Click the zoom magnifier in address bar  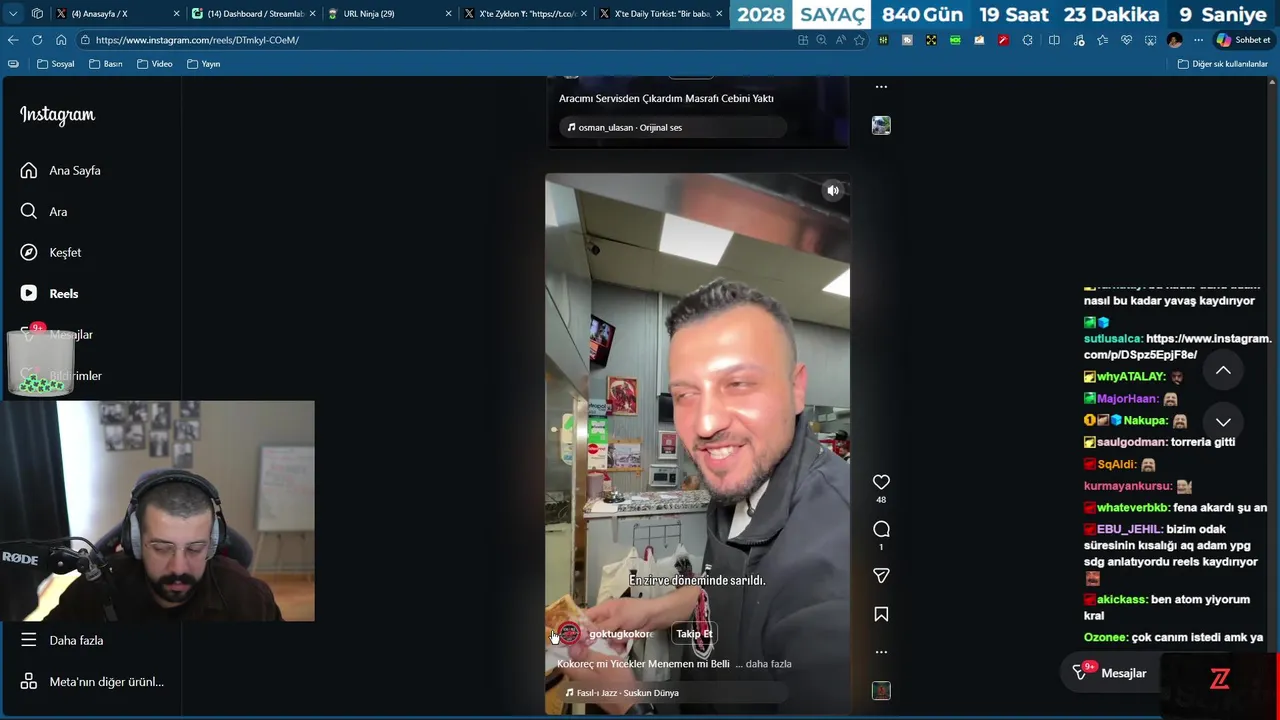coord(821,40)
